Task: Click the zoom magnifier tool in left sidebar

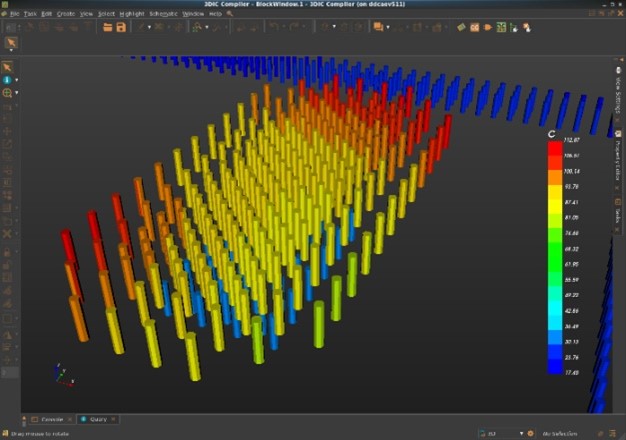Action: pos(7,93)
